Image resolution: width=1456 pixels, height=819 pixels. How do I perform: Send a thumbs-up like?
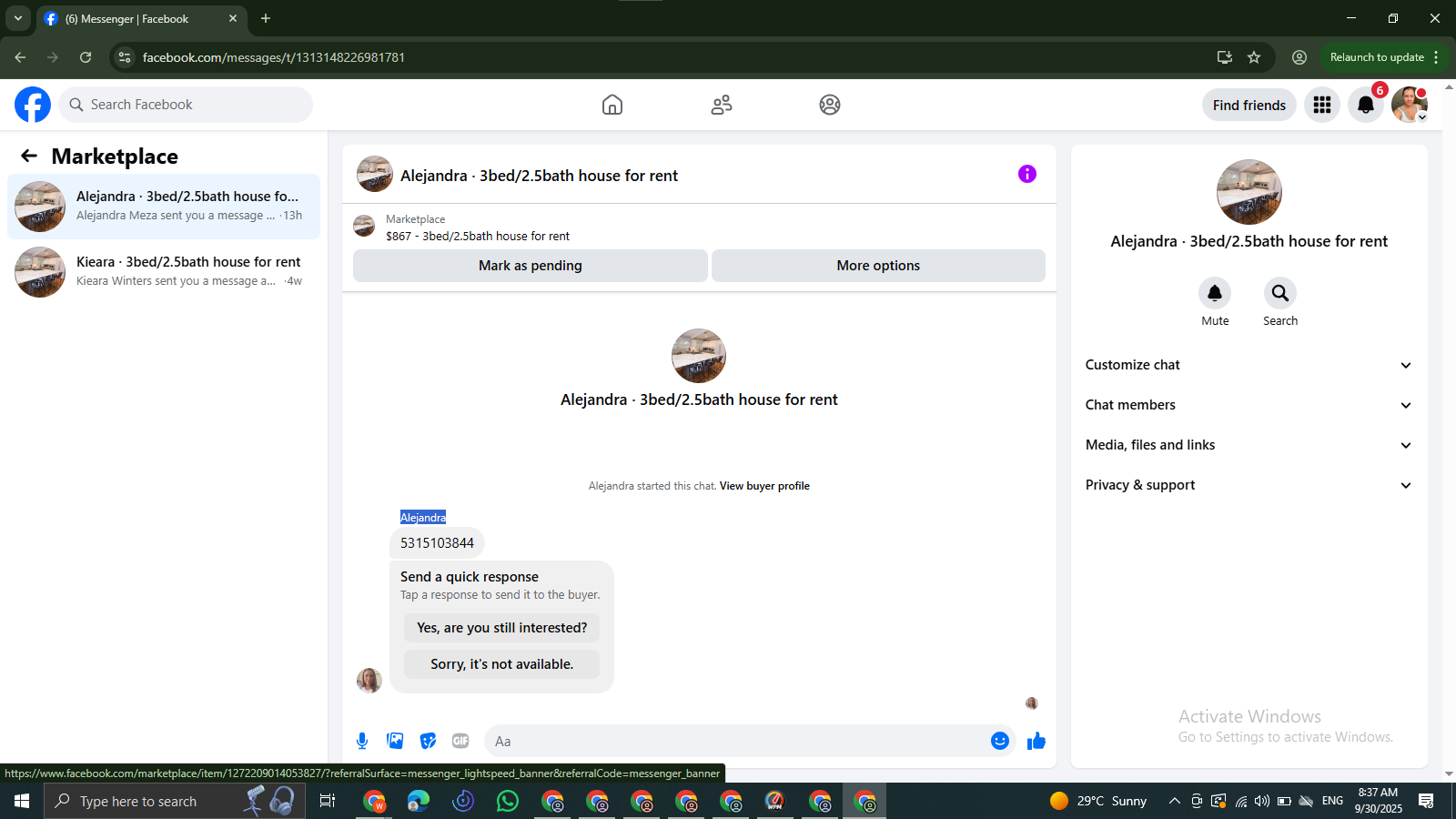point(1036,741)
